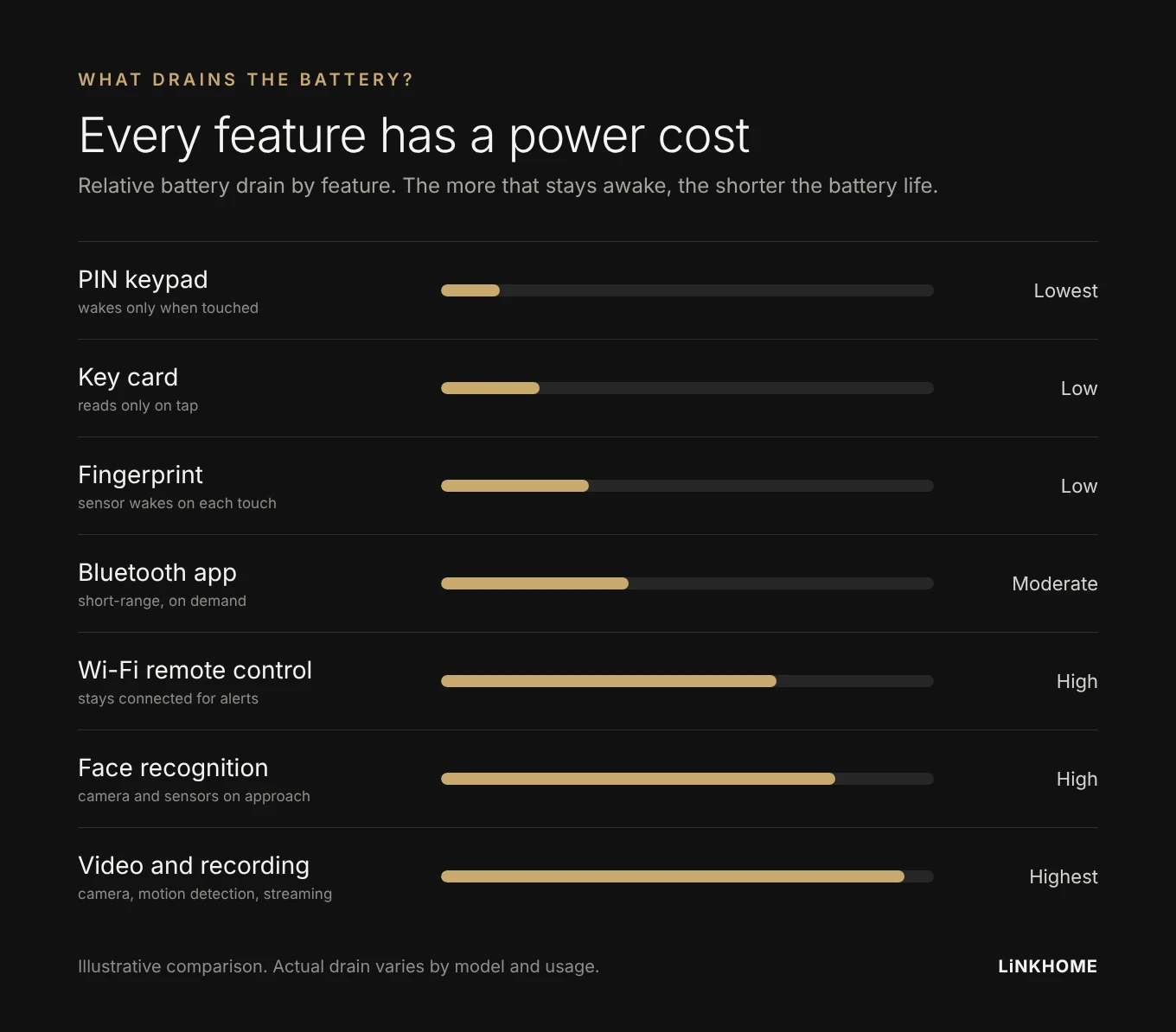
Task: Click the "Key card" feature name
Action: (x=128, y=377)
